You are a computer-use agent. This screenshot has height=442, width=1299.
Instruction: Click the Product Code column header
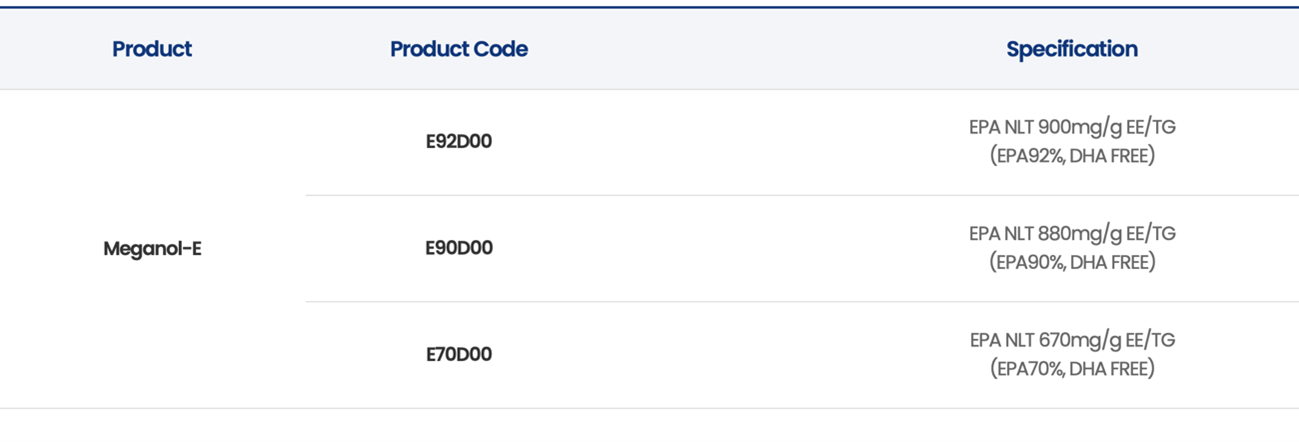tap(459, 49)
